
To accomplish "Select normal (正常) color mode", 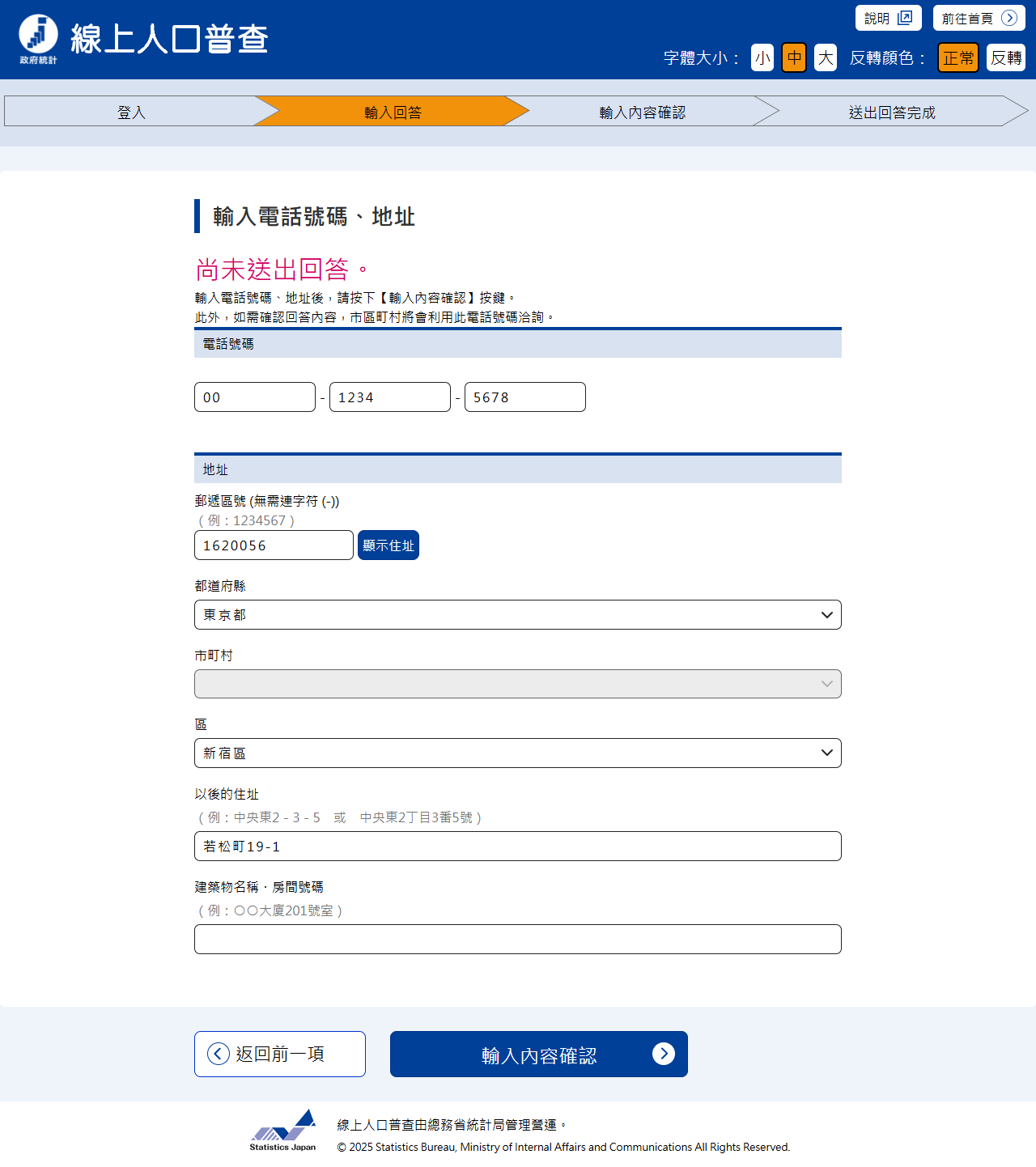I will pos(958,57).
